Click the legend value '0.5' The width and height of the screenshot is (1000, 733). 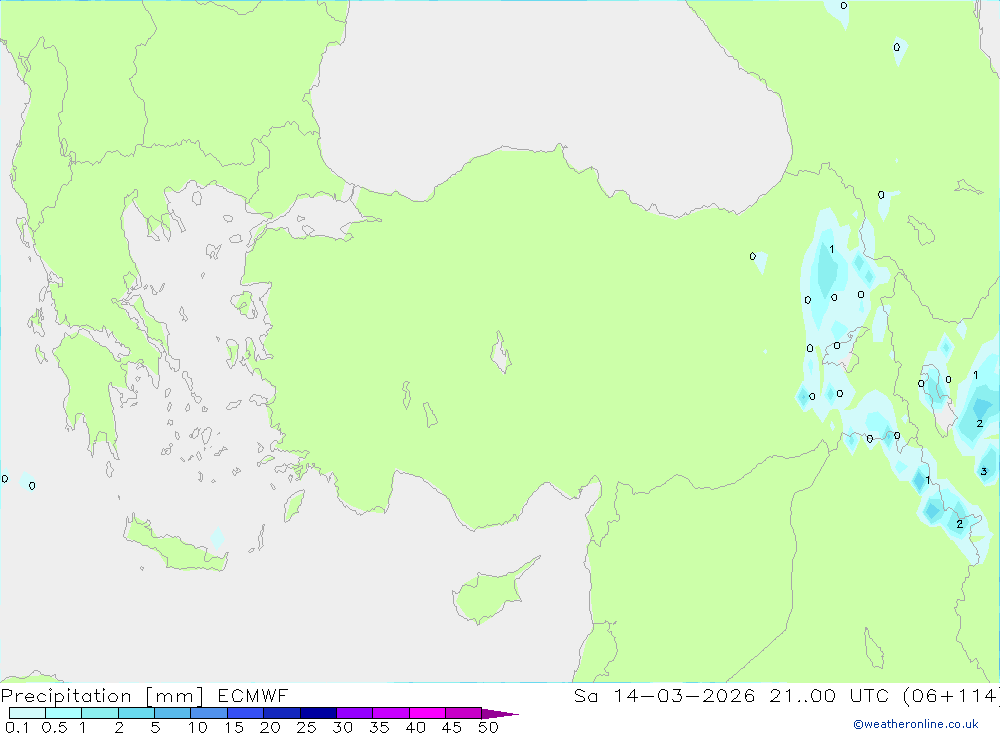[x=54, y=727]
